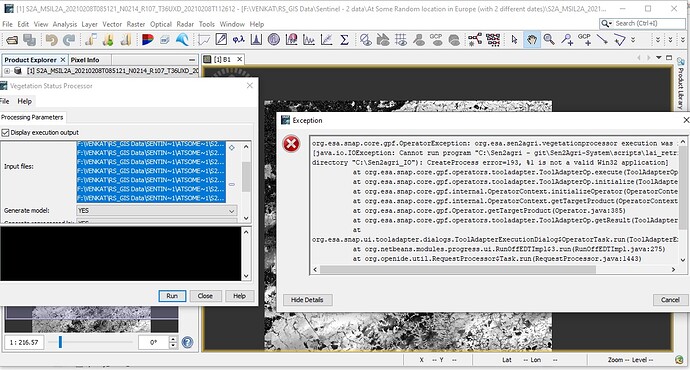Click the Undo arrow icon
The width and height of the screenshot is (690, 370).
pyautogui.click(x=51, y=40)
